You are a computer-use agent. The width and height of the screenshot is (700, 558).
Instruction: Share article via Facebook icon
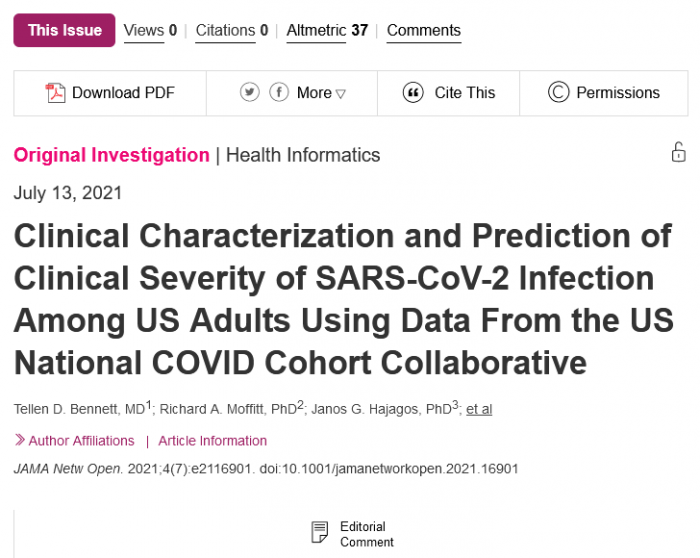[279, 93]
